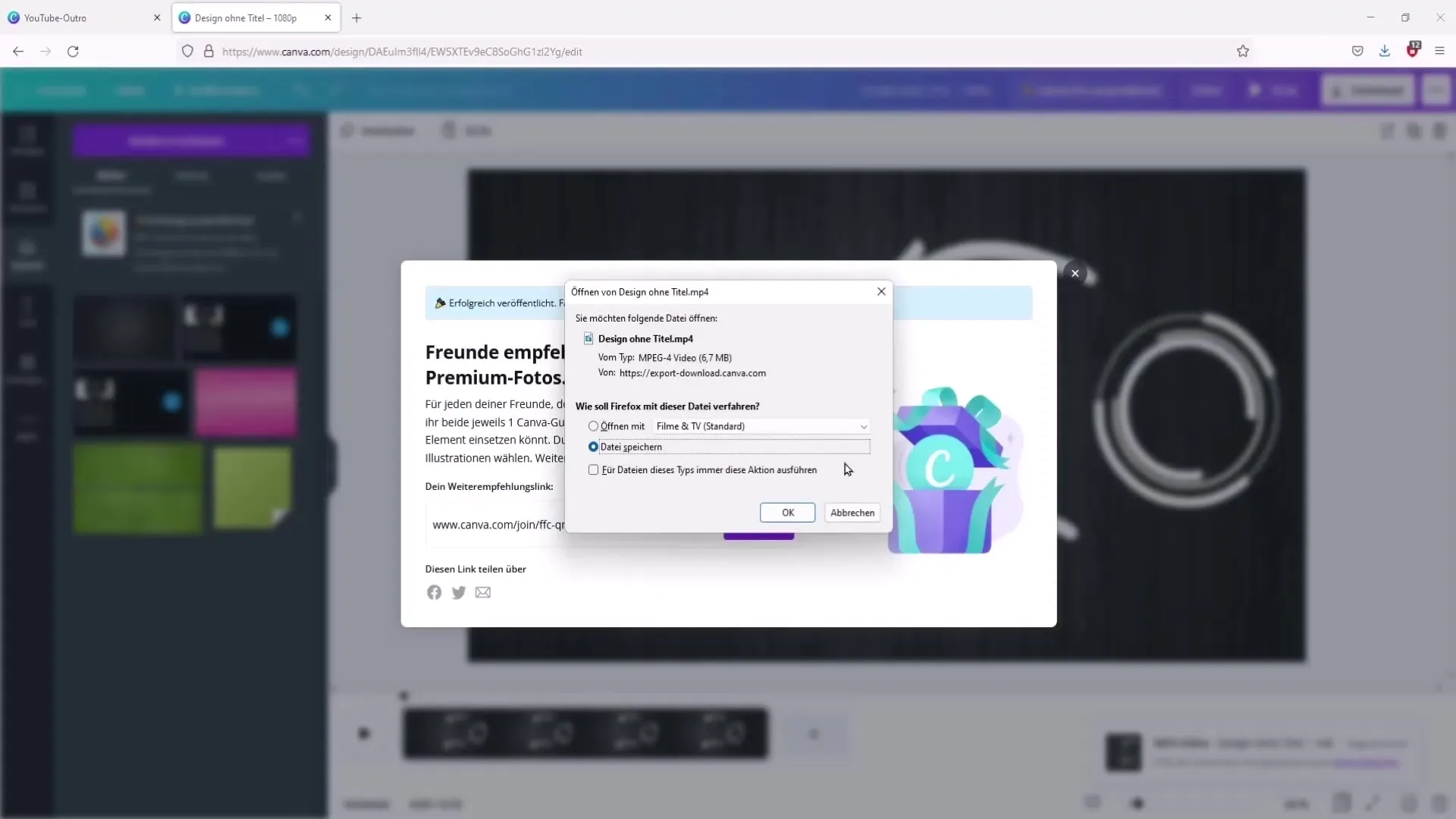Open a new browser tab

point(356,18)
